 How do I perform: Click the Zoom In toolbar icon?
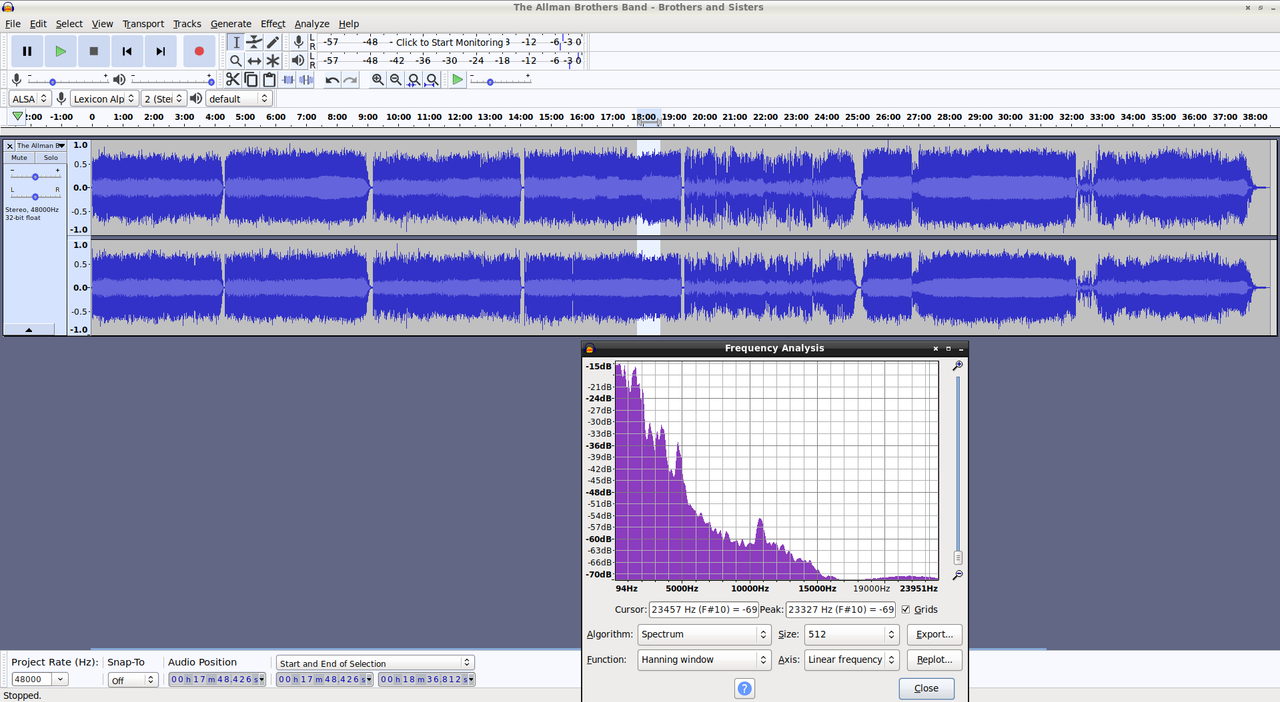378,80
